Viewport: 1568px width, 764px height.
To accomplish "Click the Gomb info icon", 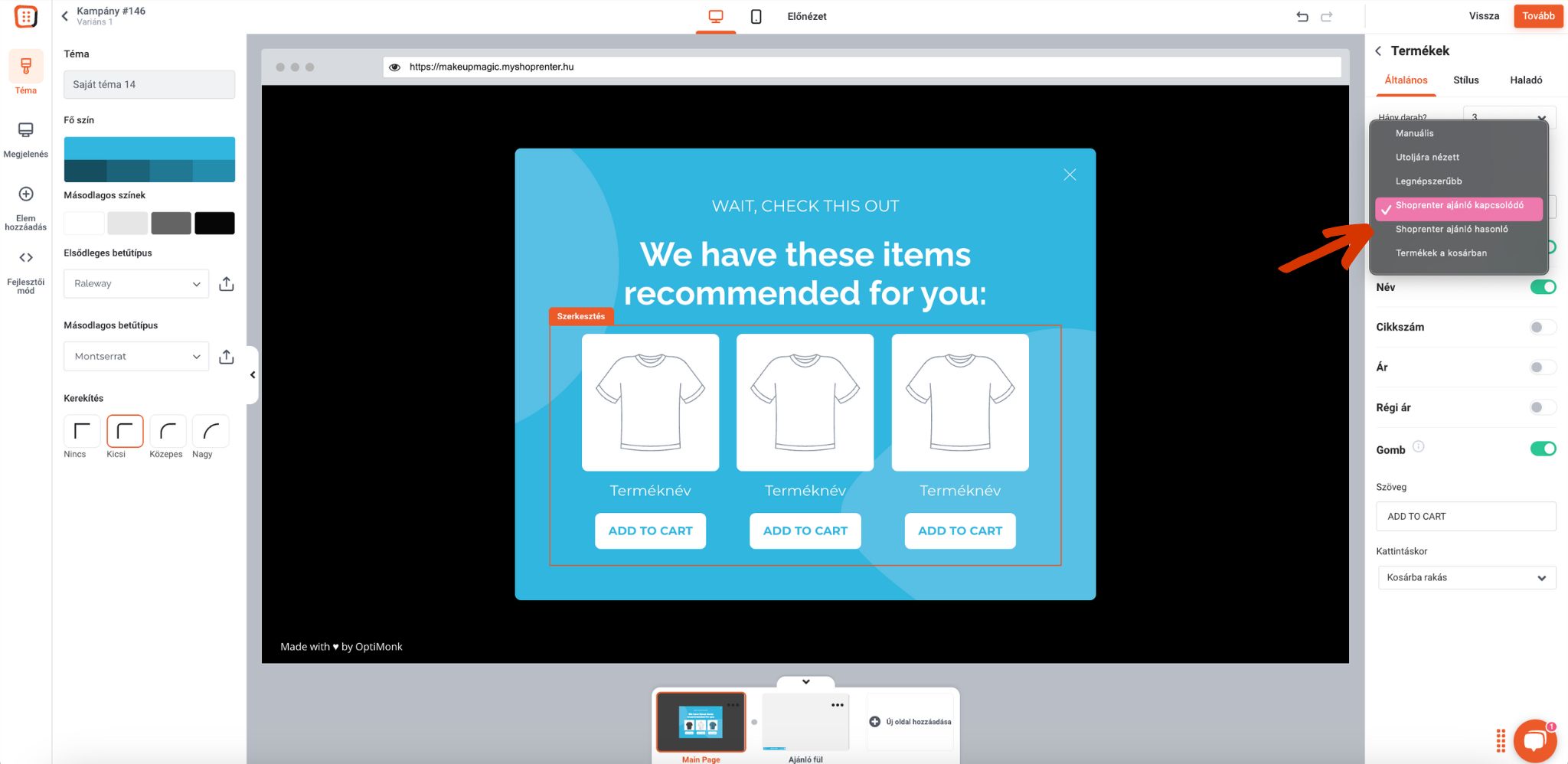I will click(x=1418, y=446).
